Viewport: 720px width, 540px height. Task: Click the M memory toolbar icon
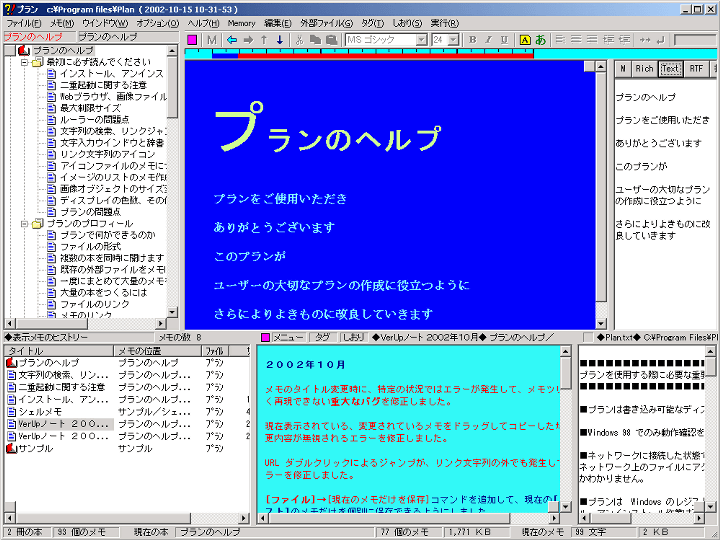click(212, 40)
